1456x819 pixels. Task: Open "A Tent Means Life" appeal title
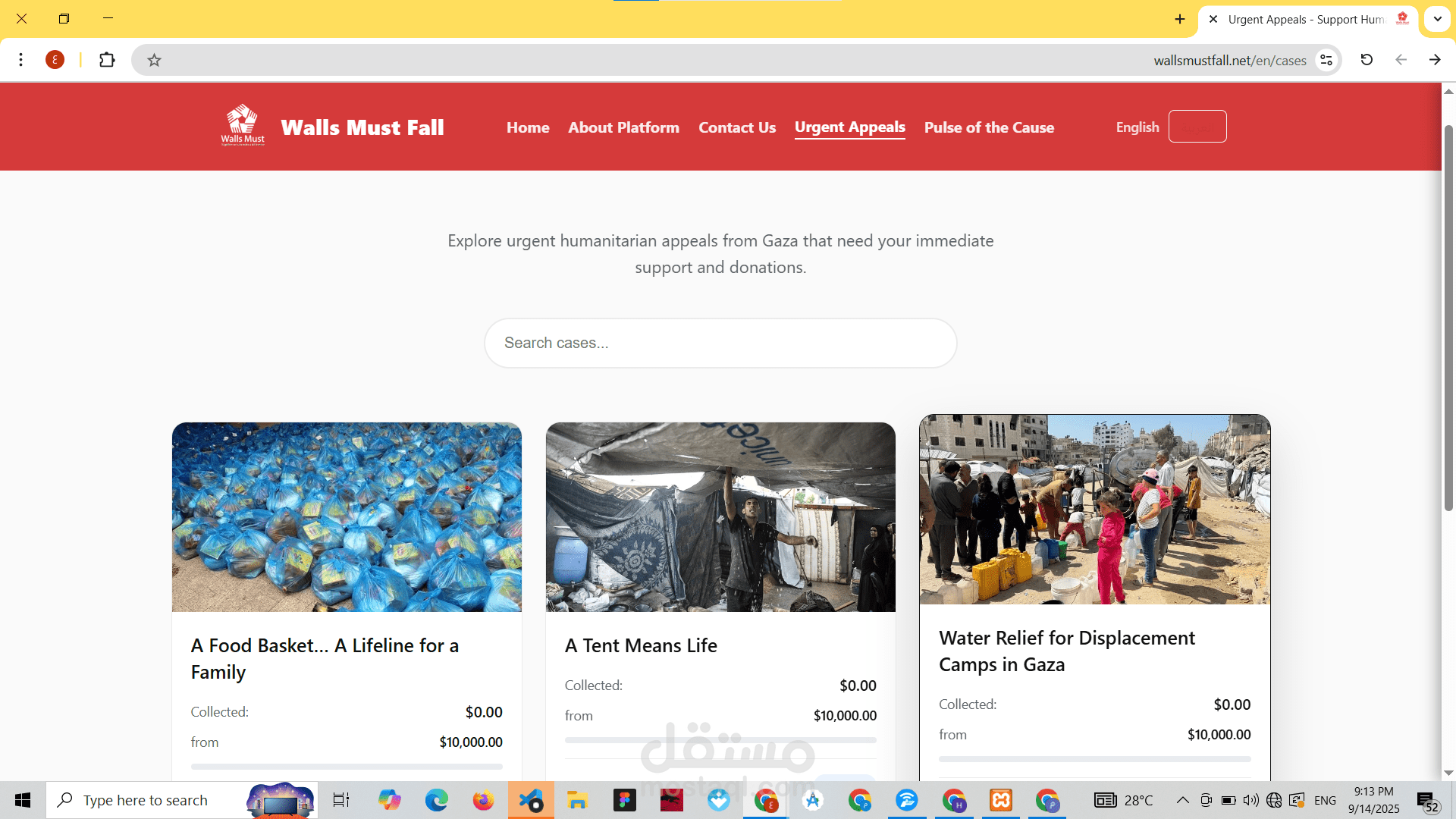(x=641, y=645)
